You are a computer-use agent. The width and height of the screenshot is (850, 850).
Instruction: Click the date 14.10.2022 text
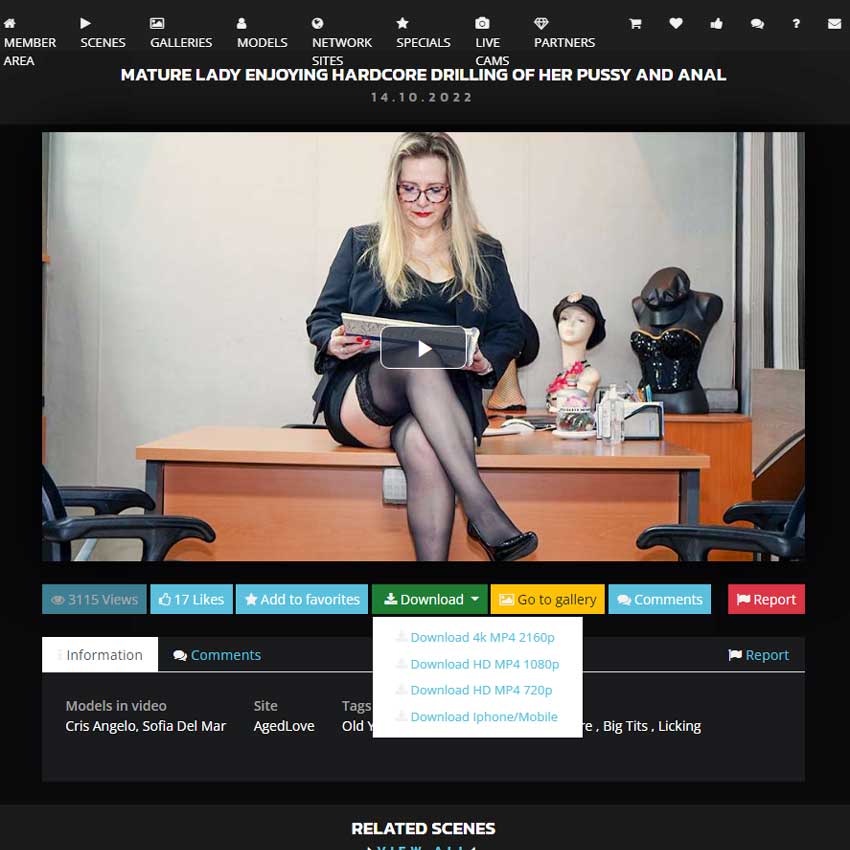coord(422,98)
